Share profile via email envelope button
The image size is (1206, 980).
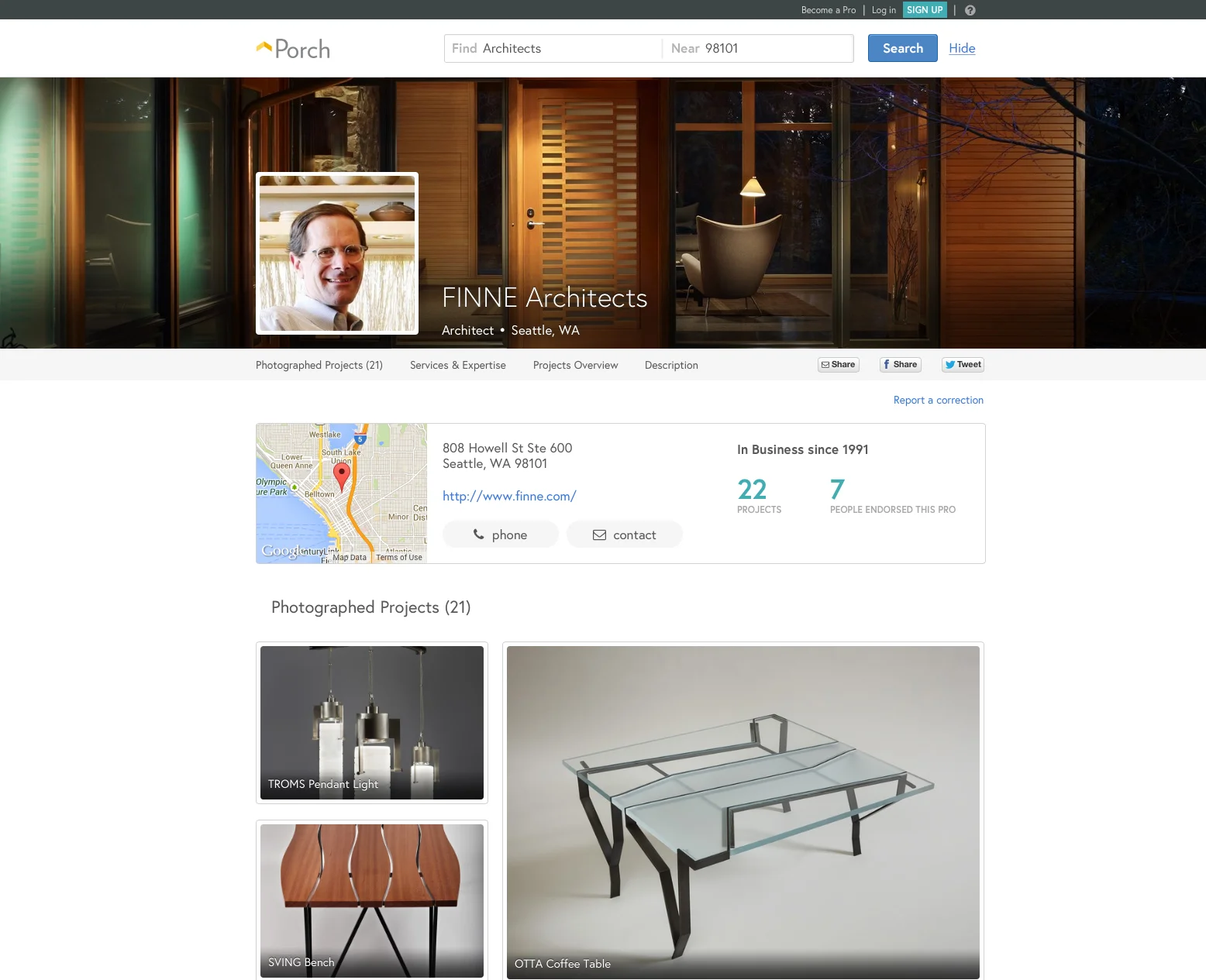pos(839,365)
